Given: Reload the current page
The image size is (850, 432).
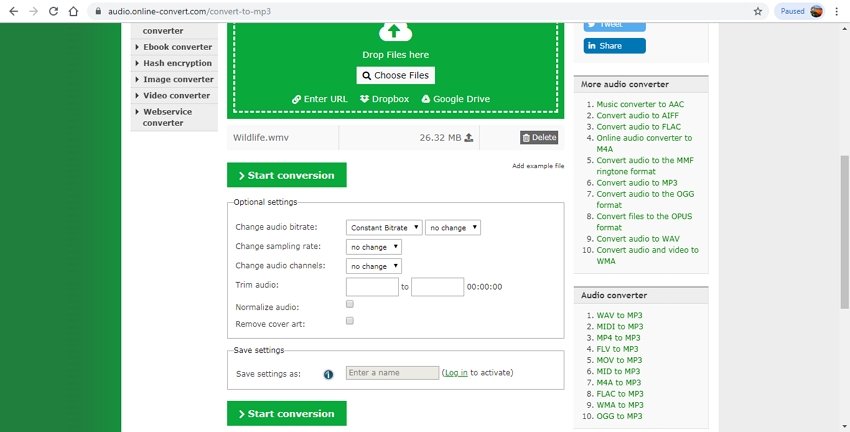Looking at the screenshot, I should (53, 11).
